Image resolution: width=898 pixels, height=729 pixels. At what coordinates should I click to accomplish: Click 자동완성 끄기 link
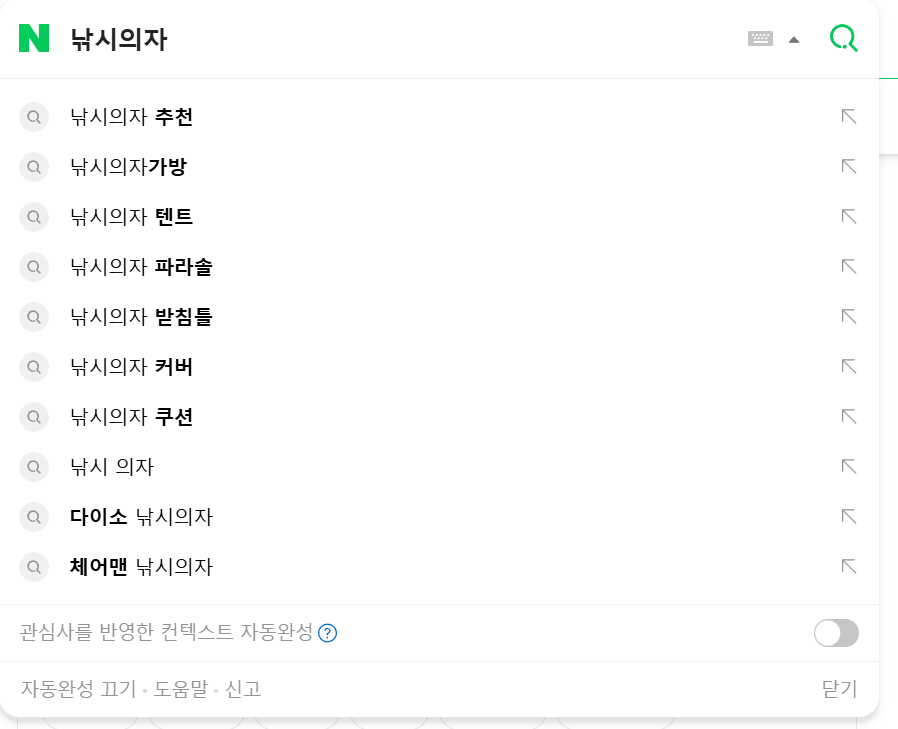(x=78, y=688)
